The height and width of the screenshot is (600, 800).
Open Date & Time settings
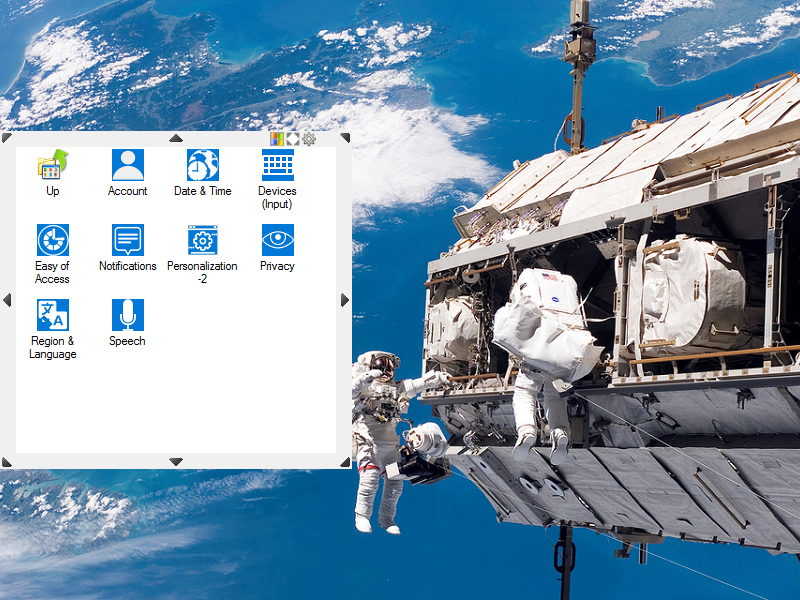[x=202, y=165]
